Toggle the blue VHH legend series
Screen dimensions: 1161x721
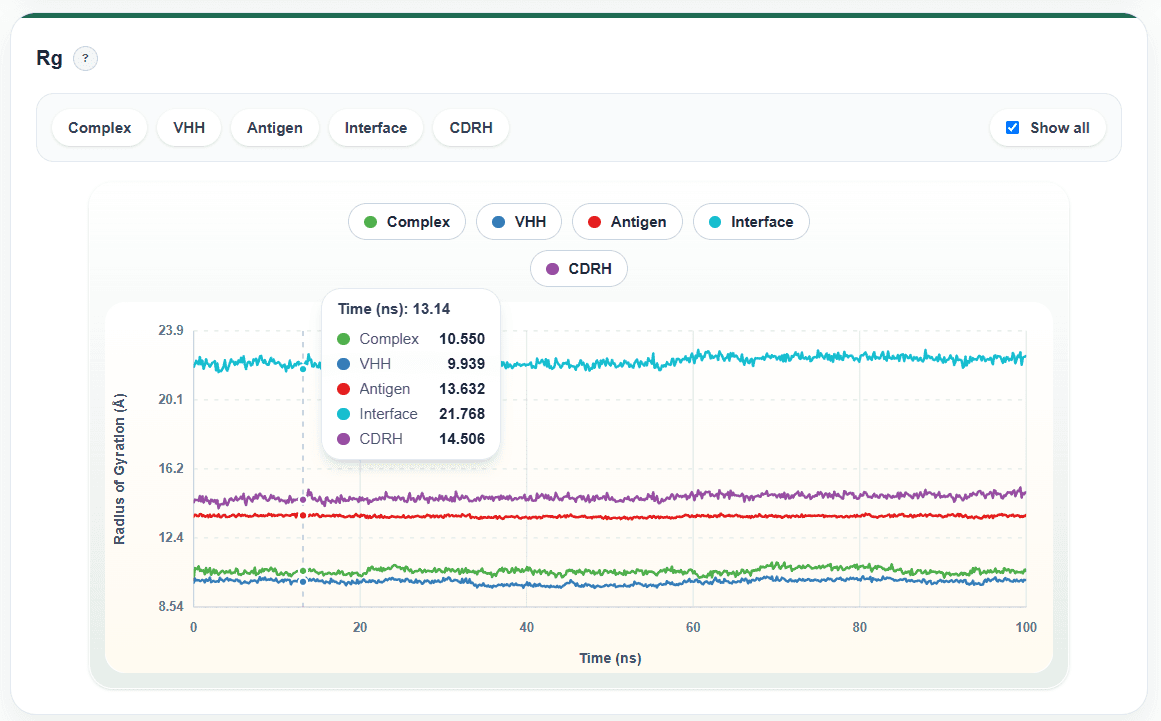518,221
